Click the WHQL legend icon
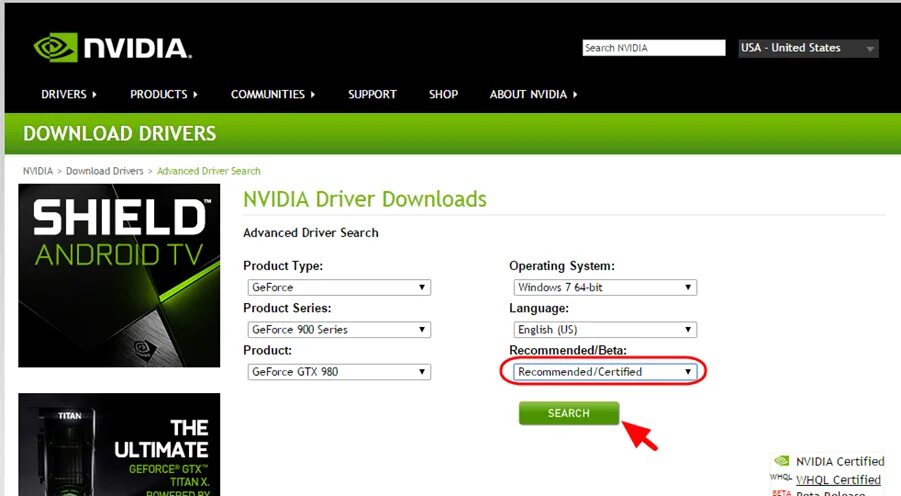Viewport: 901px width, 496px height. click(780, 478)
